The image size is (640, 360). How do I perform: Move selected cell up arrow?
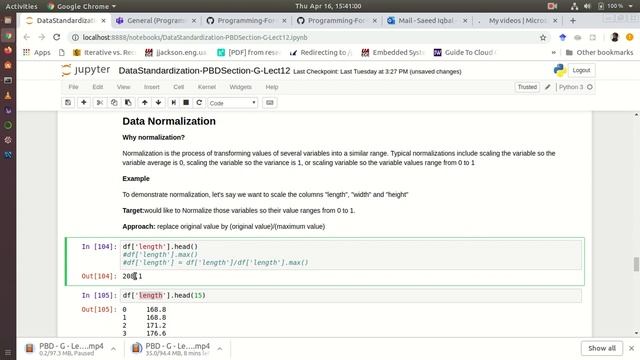pyautogui.click(x=144, y=103)
